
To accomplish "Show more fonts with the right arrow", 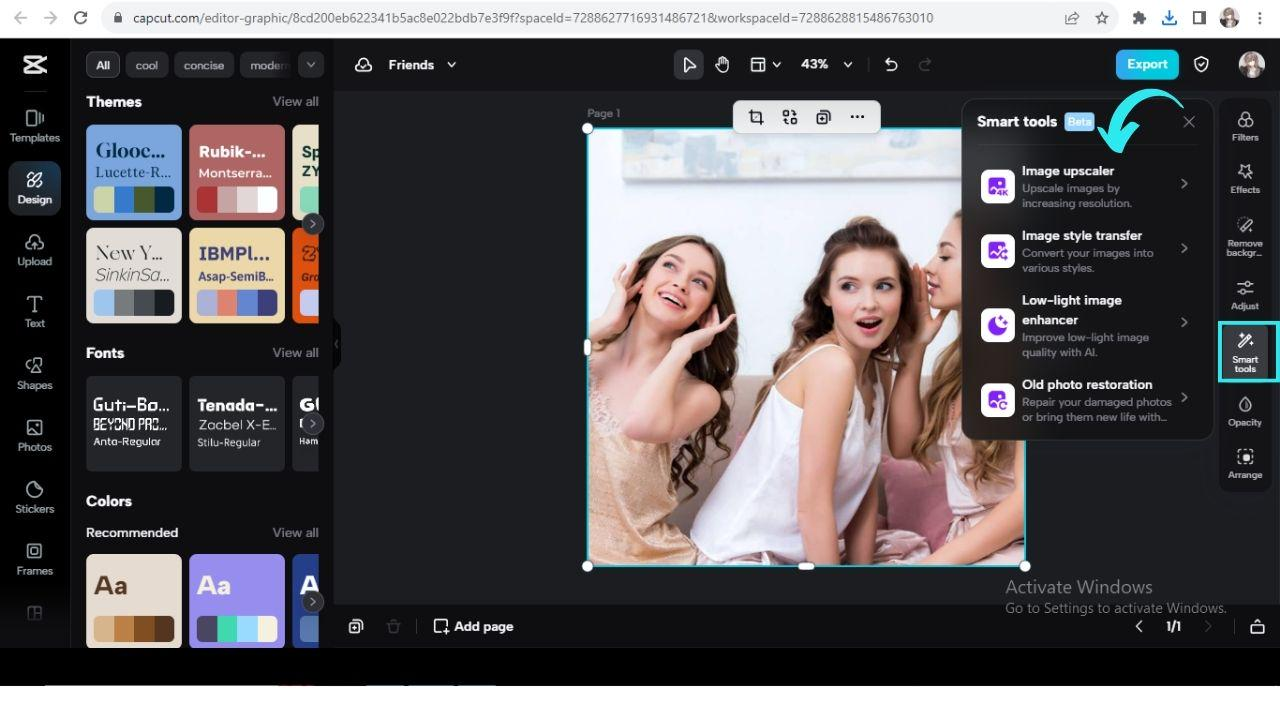I will 312,423.
